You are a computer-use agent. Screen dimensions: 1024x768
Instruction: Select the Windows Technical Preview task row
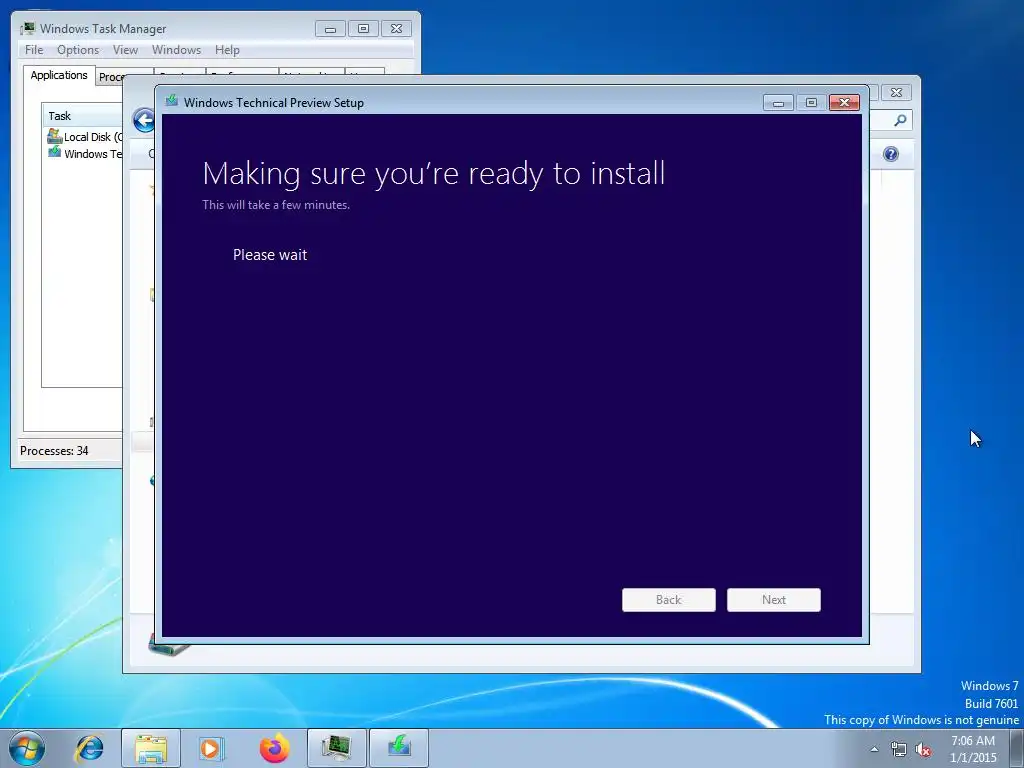click(x=84, y=153)
